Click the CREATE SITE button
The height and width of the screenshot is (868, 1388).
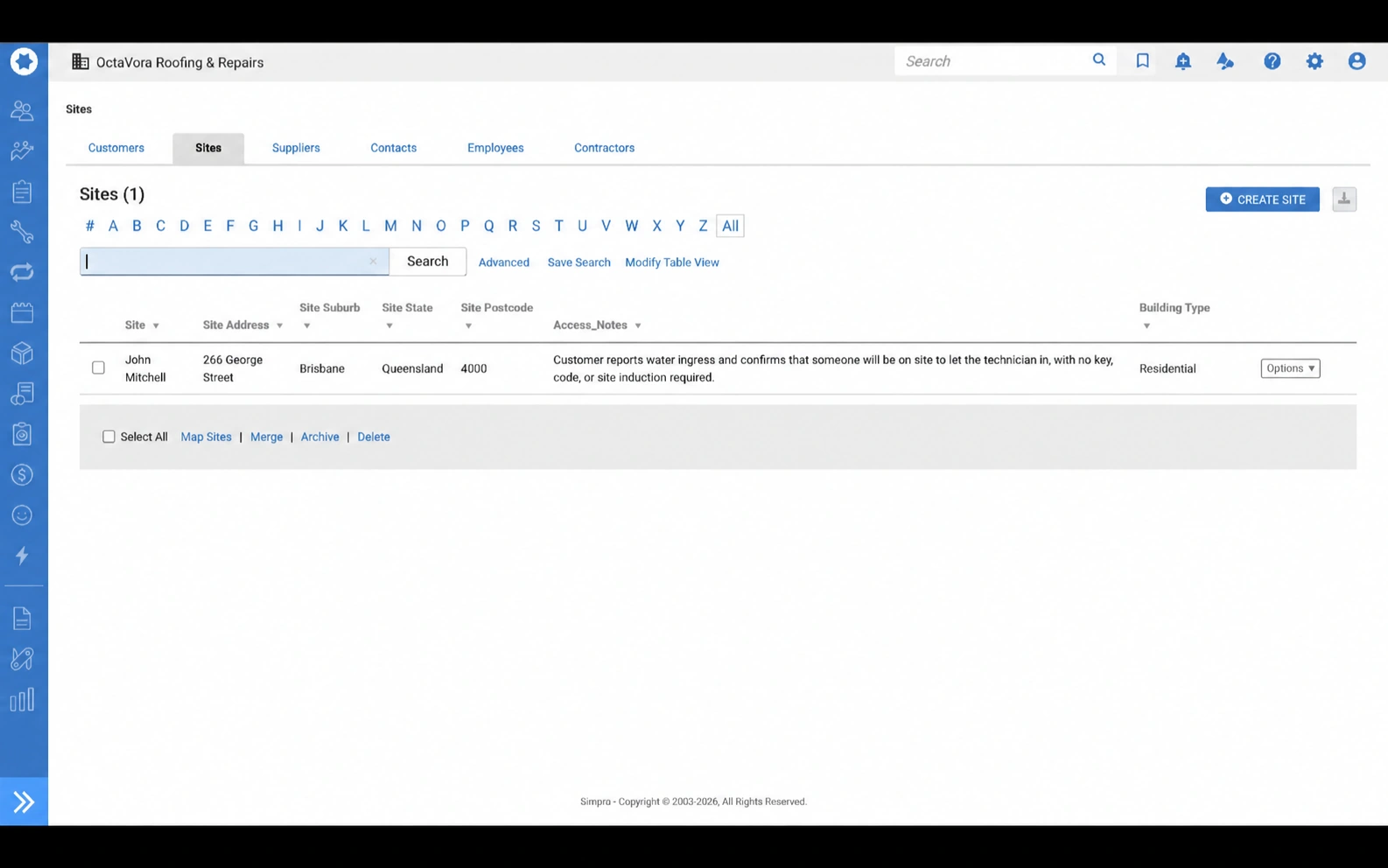click(1262, 199)
